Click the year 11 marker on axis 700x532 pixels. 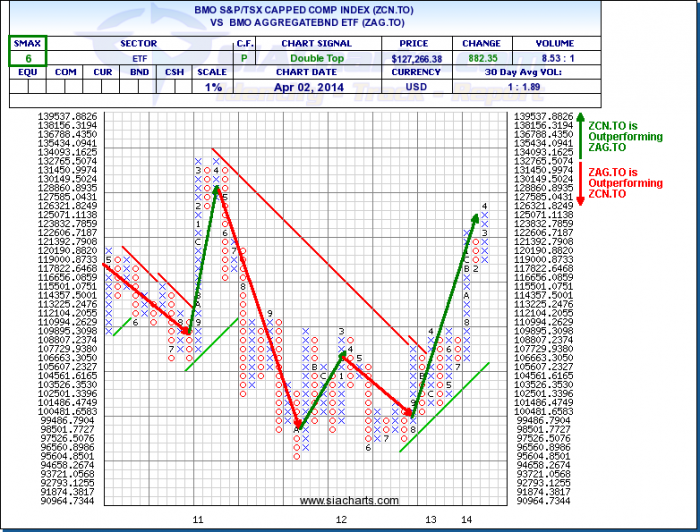pyautogui.click(x=198, y=520)
